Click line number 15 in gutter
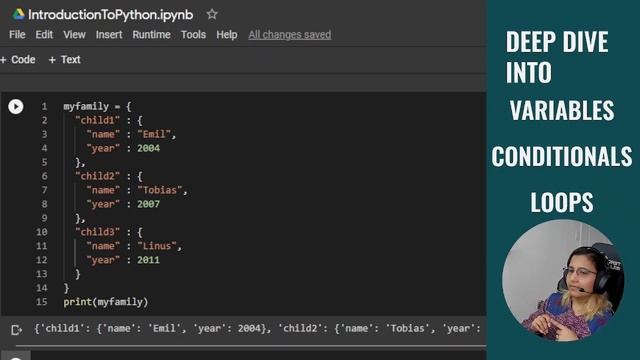The width and height of the screenshot is (640, 360). pos(42,302)
